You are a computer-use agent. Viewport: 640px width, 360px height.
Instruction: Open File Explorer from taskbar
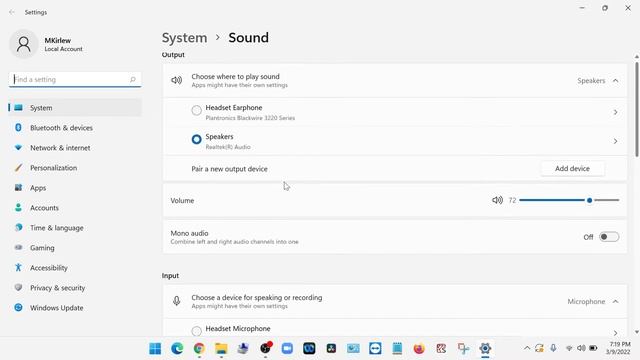(221, 349)
